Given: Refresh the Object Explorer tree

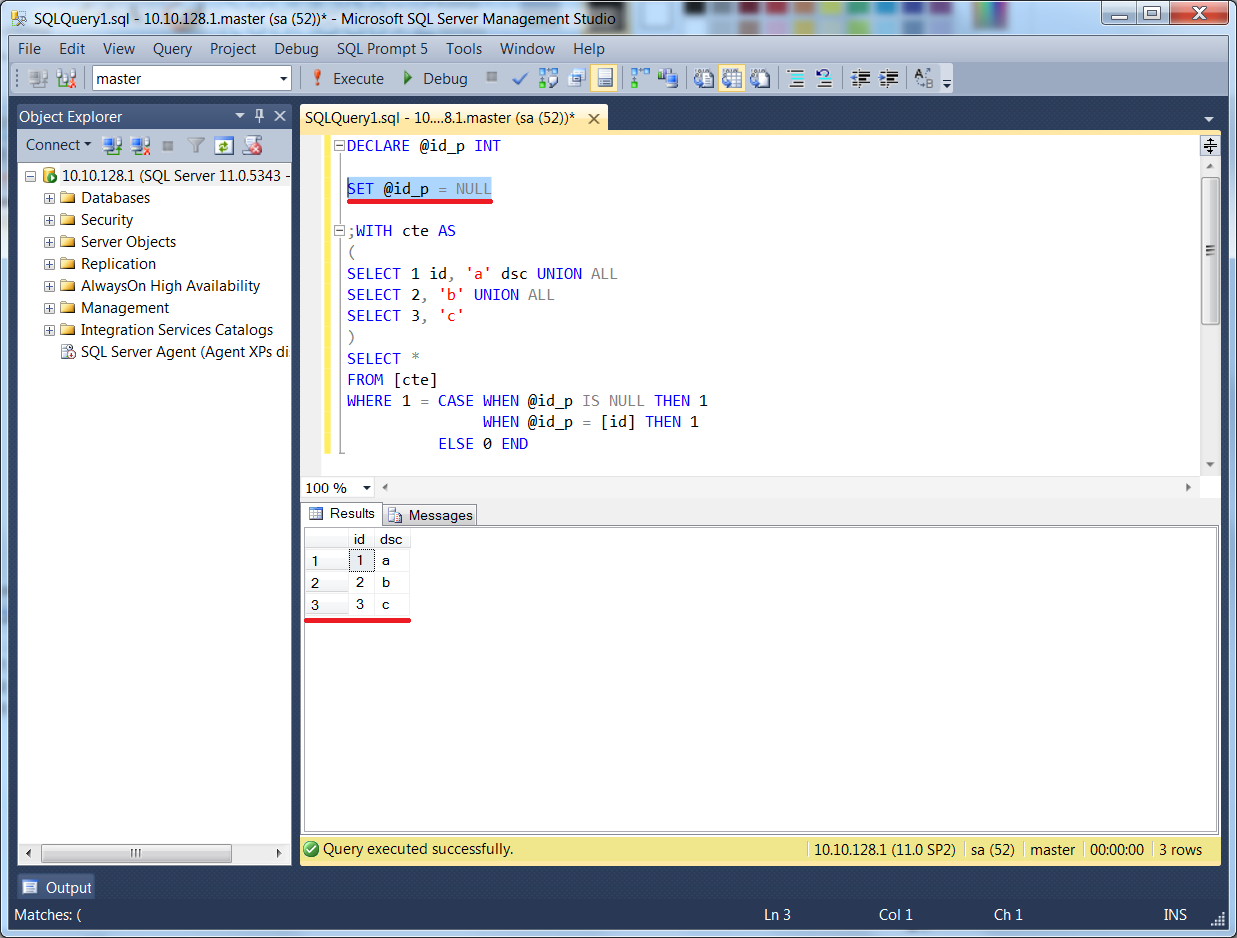Looking at the screenshot, I should pyautogui.click(x=223, y=145).
